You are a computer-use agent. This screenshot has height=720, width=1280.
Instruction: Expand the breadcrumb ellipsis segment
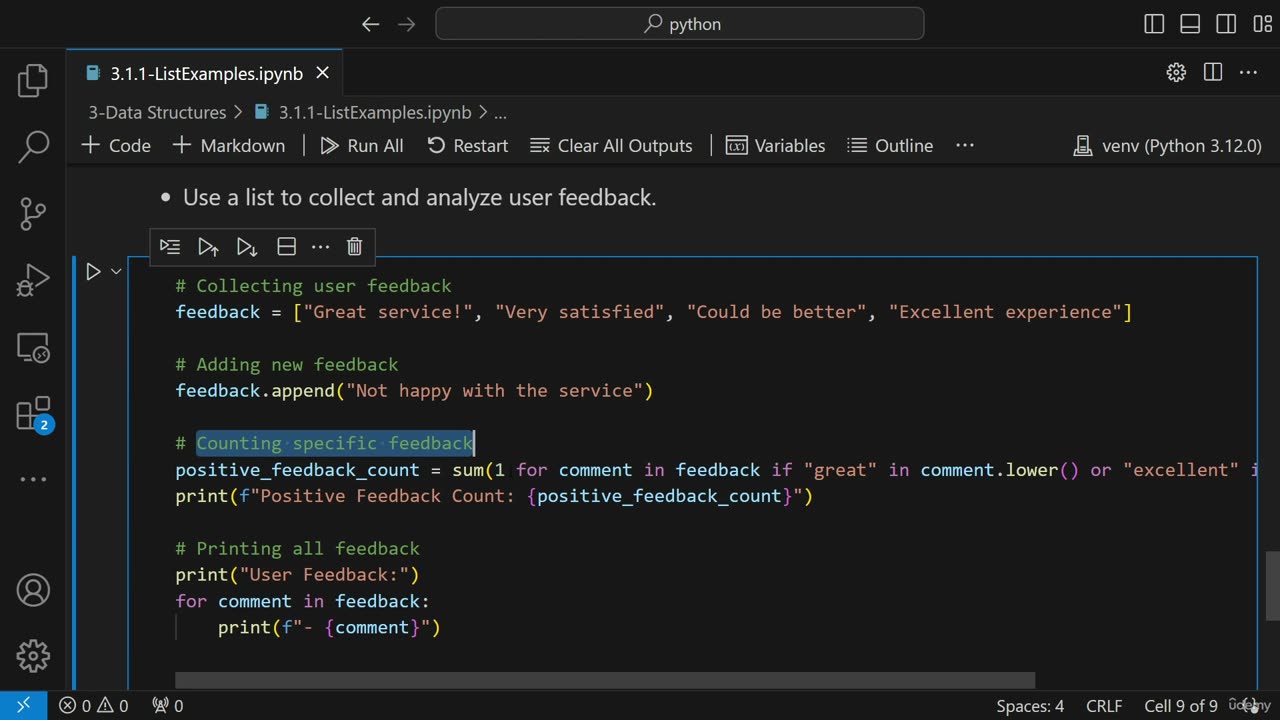coord(501,113)
